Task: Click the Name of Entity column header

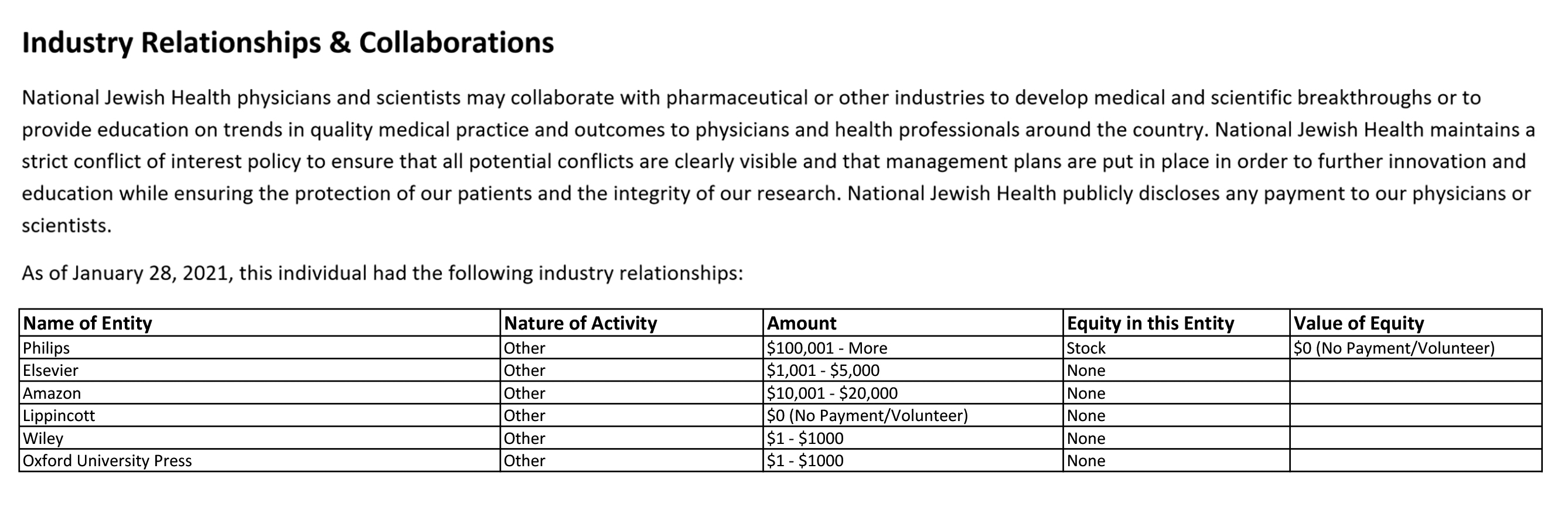Action: pyautogui.click(x=88, y=323)
